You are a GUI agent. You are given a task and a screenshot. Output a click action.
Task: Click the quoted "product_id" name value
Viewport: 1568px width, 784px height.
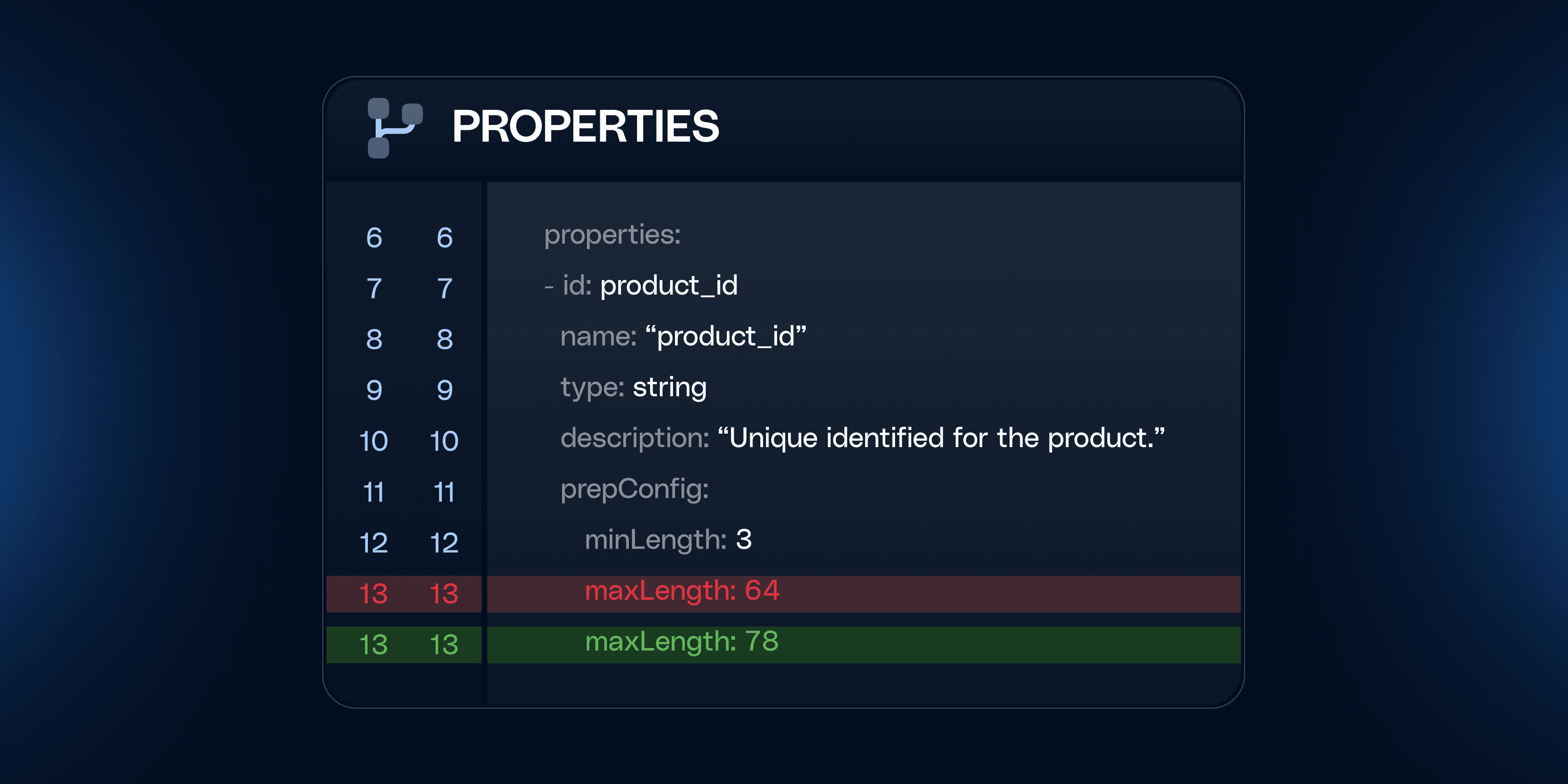(726, 336)
